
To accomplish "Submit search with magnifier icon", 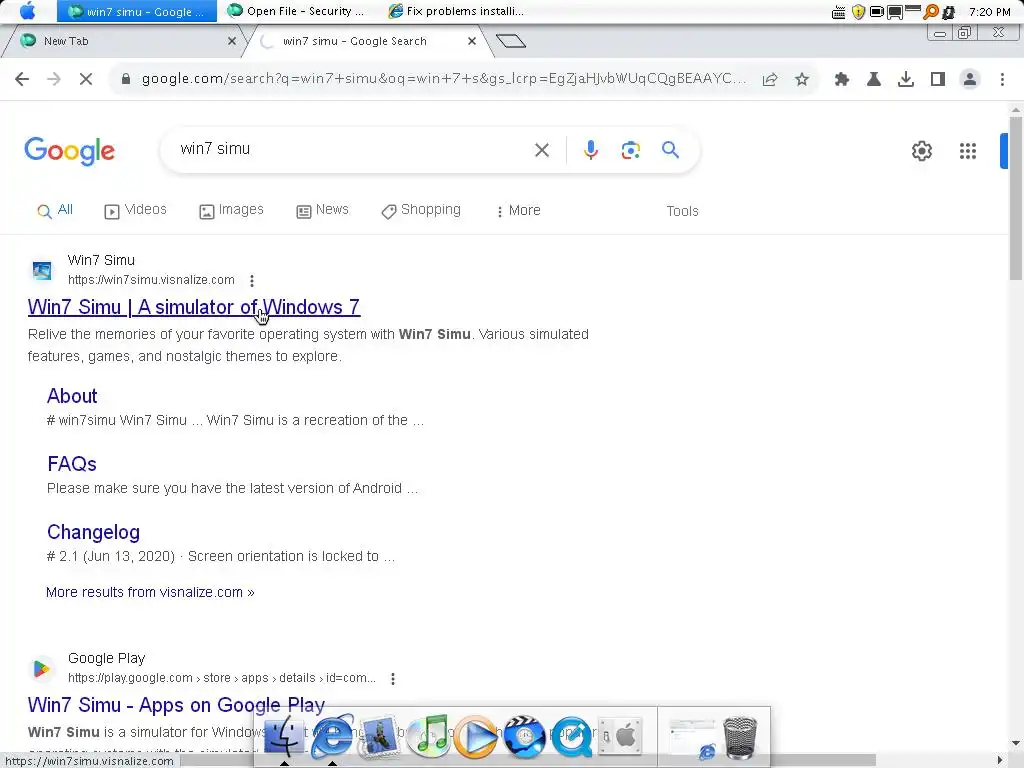I will (670, 150).
